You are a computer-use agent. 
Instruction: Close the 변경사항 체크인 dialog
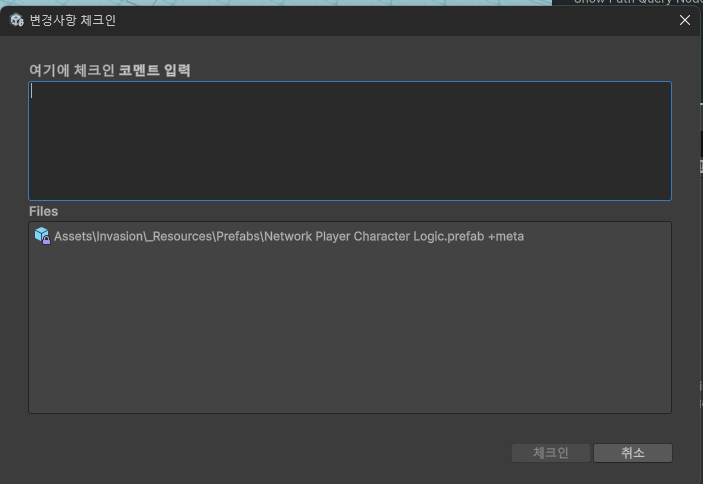tap(685, 20)
